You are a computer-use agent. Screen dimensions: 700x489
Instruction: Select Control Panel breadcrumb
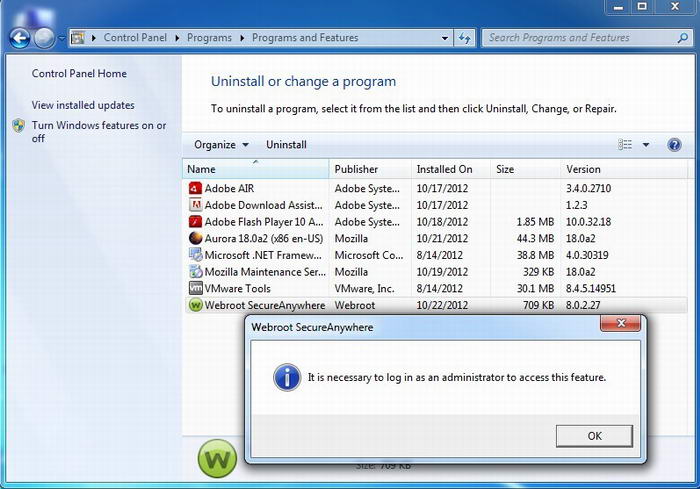(135, 38)
